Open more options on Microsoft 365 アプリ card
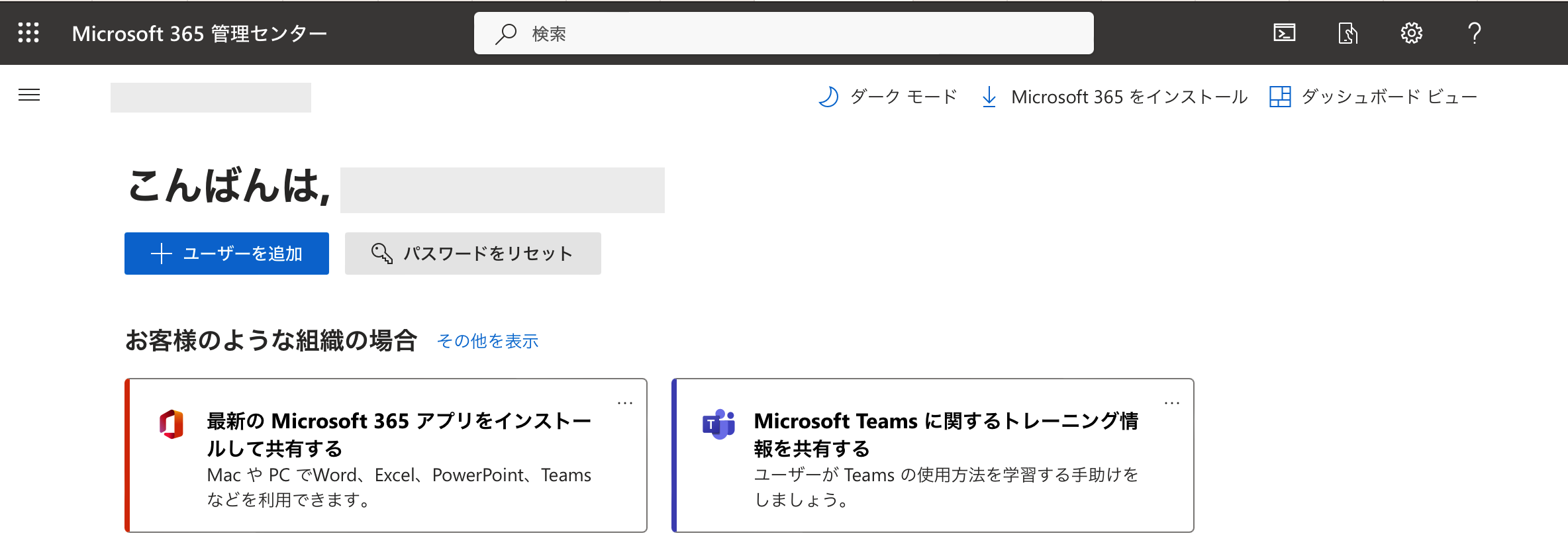1568x560 pixels. coord(625,402)
